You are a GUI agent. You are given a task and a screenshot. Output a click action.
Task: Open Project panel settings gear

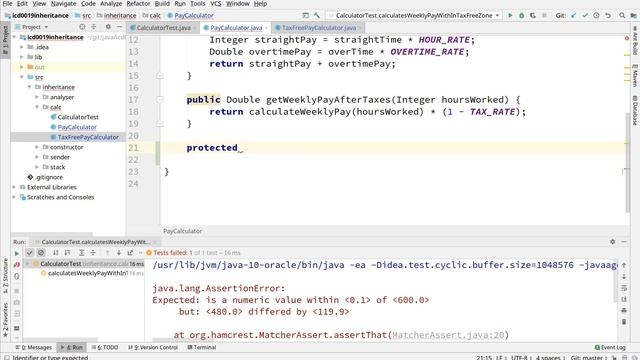108,27
